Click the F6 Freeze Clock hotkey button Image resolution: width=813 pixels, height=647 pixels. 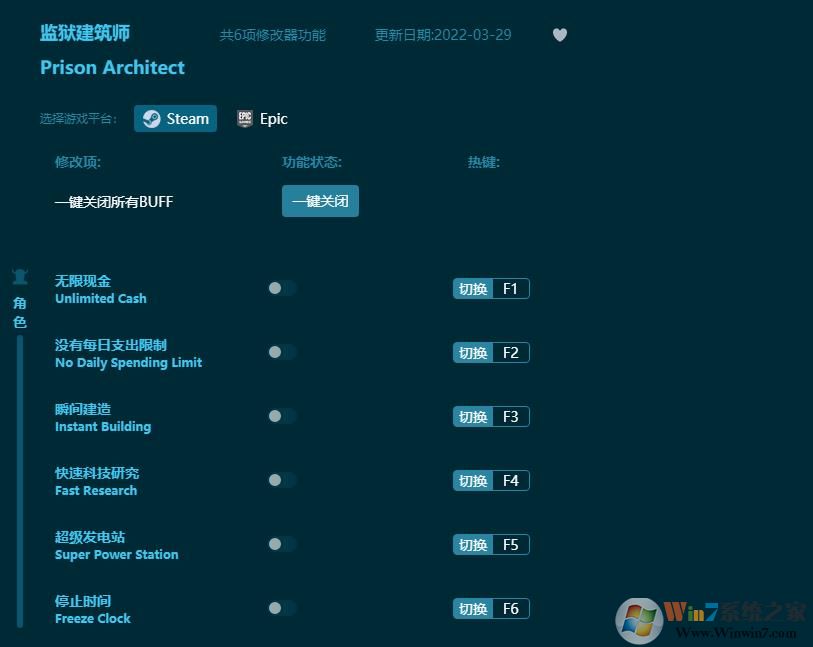[x=490, y=608]
